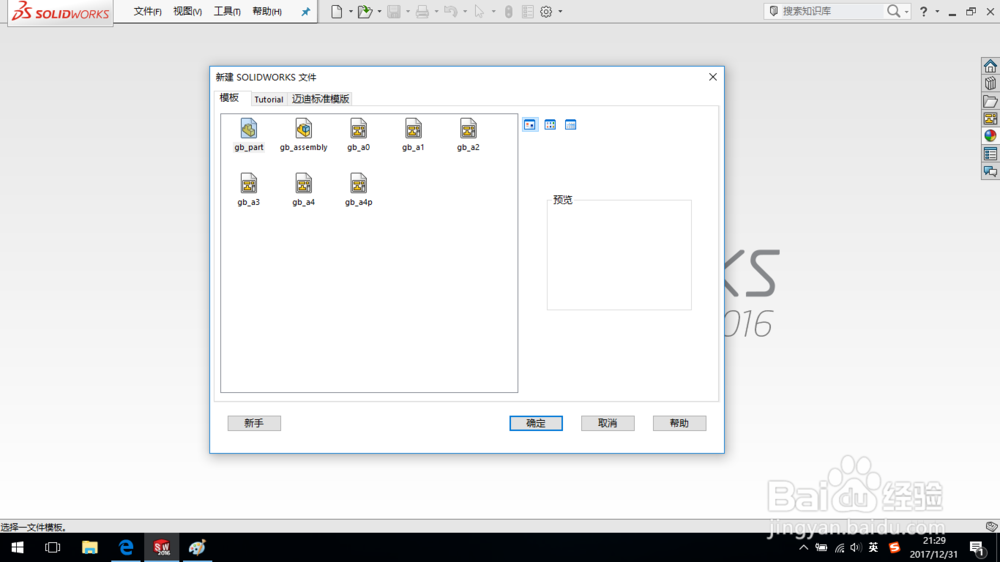Choose the gb_a1 drawing template
The height and width of the screenshot is (562, 1000).
(x=413, y=135)
